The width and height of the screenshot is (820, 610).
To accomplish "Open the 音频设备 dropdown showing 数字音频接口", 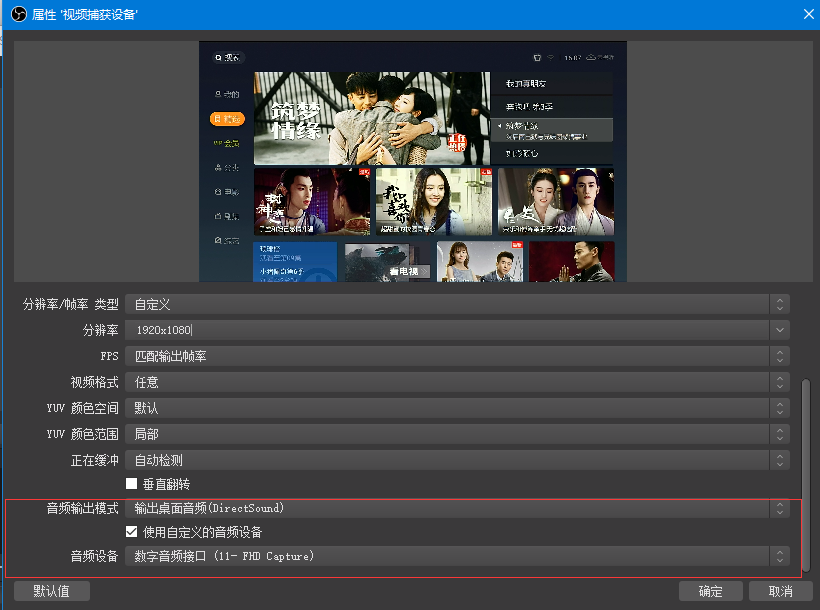I will tap(457, 556).
